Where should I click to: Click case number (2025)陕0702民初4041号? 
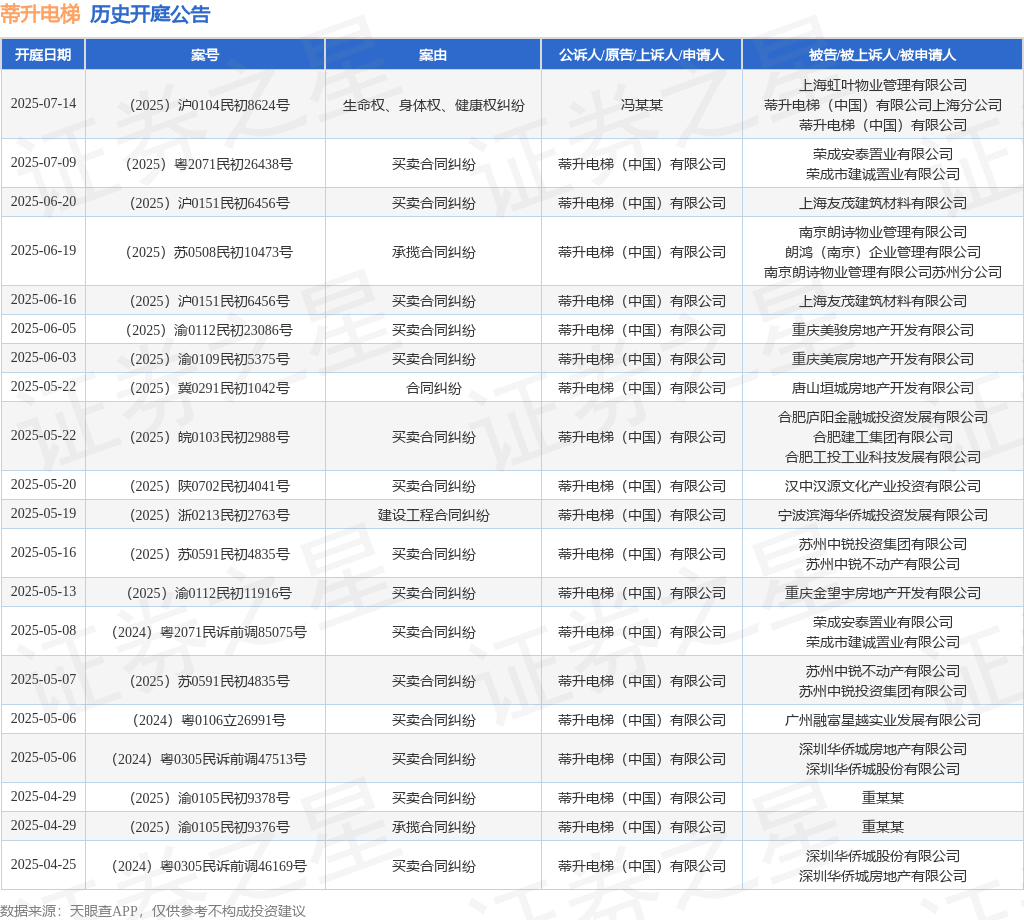coord(210,486)
